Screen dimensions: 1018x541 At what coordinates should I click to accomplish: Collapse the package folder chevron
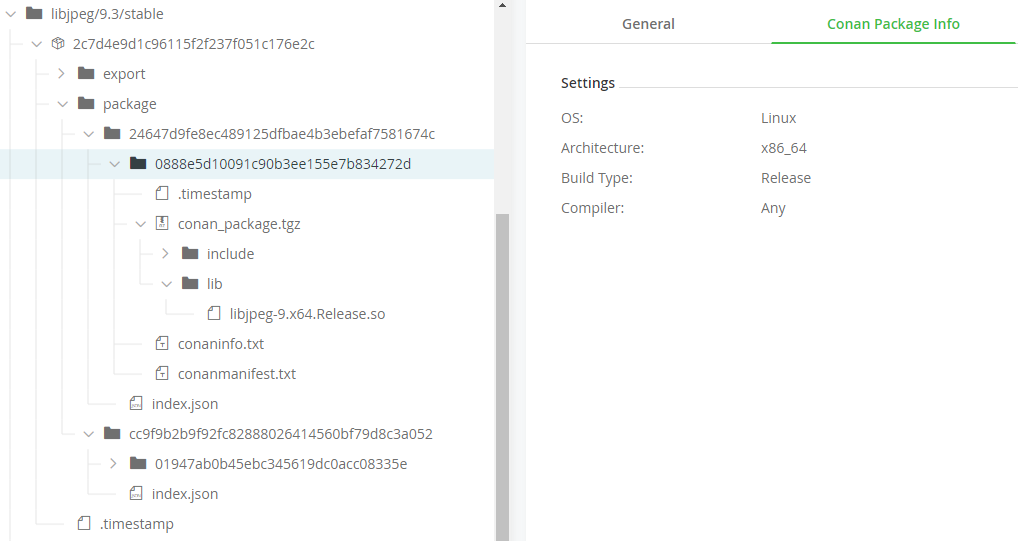tap(63, 103)
